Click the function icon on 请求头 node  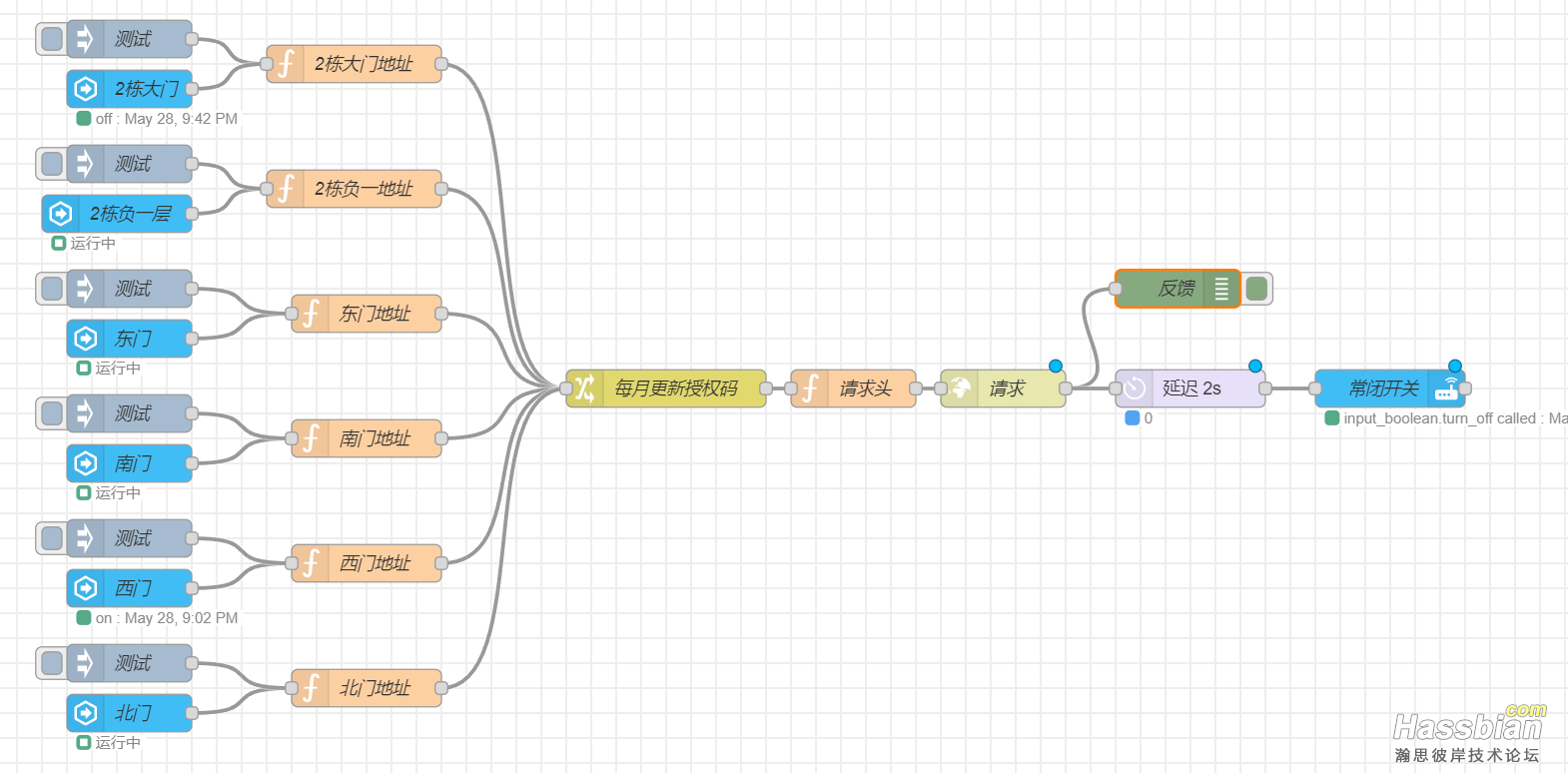(x=810, y=388)
